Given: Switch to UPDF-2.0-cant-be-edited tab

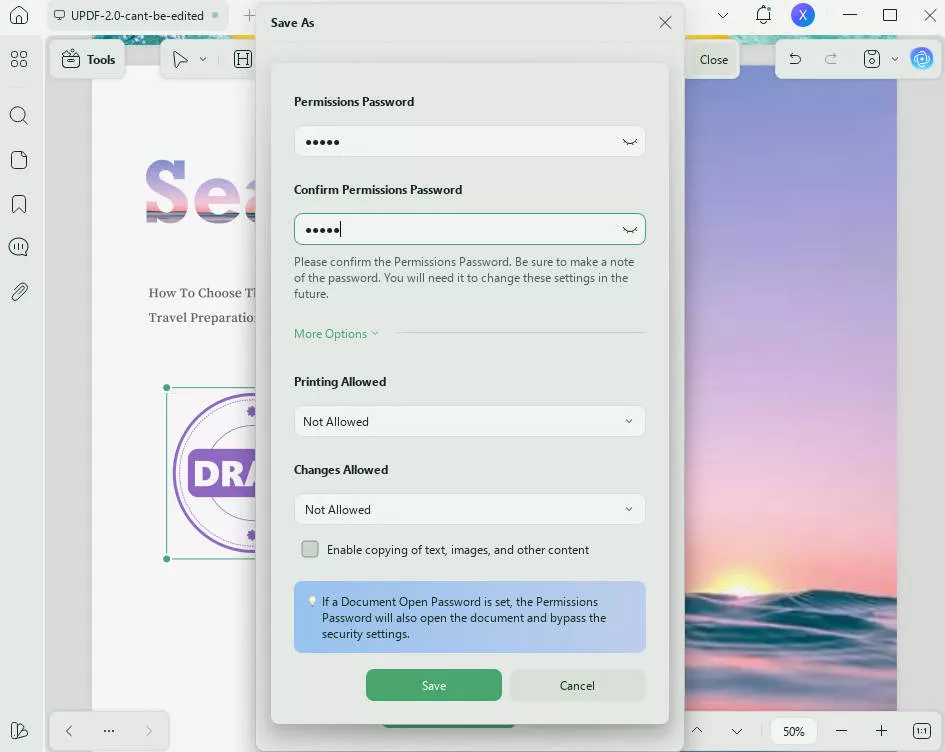Looking at the screenshot, I should tap(137, 16).
